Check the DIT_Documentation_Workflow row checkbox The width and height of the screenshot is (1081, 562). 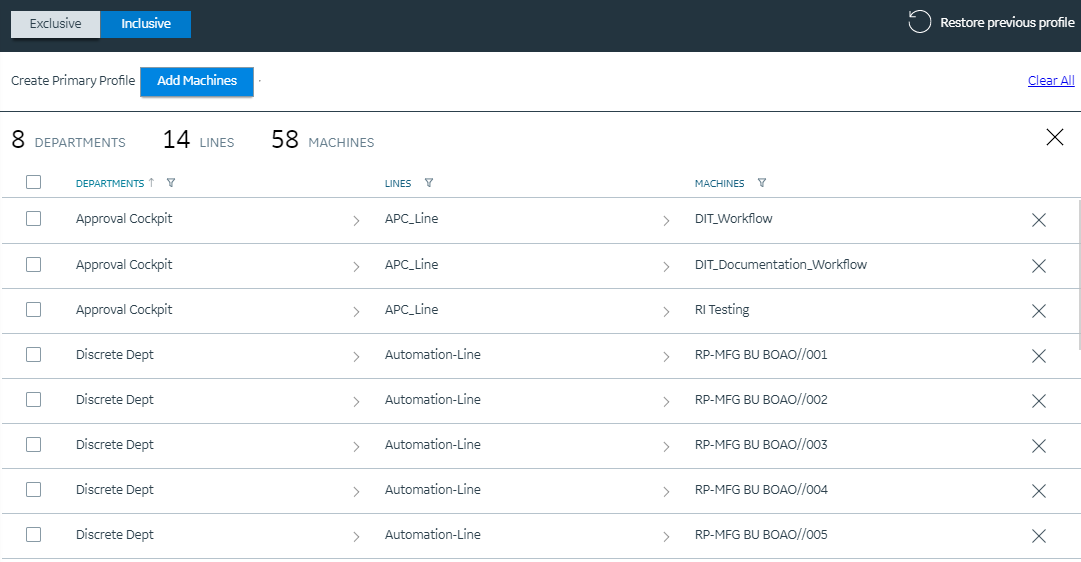[33, 265]
